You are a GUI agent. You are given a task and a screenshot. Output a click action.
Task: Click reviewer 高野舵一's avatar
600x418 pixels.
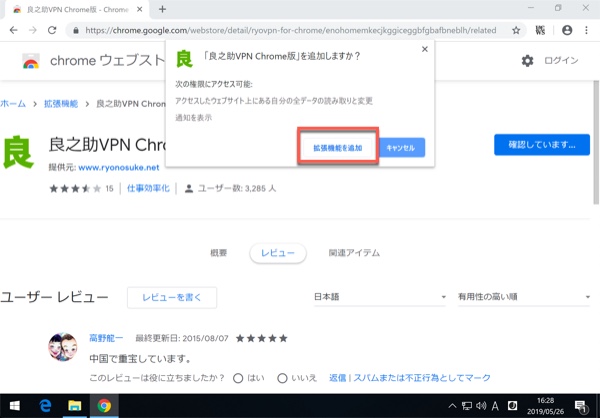coord(62,347)
